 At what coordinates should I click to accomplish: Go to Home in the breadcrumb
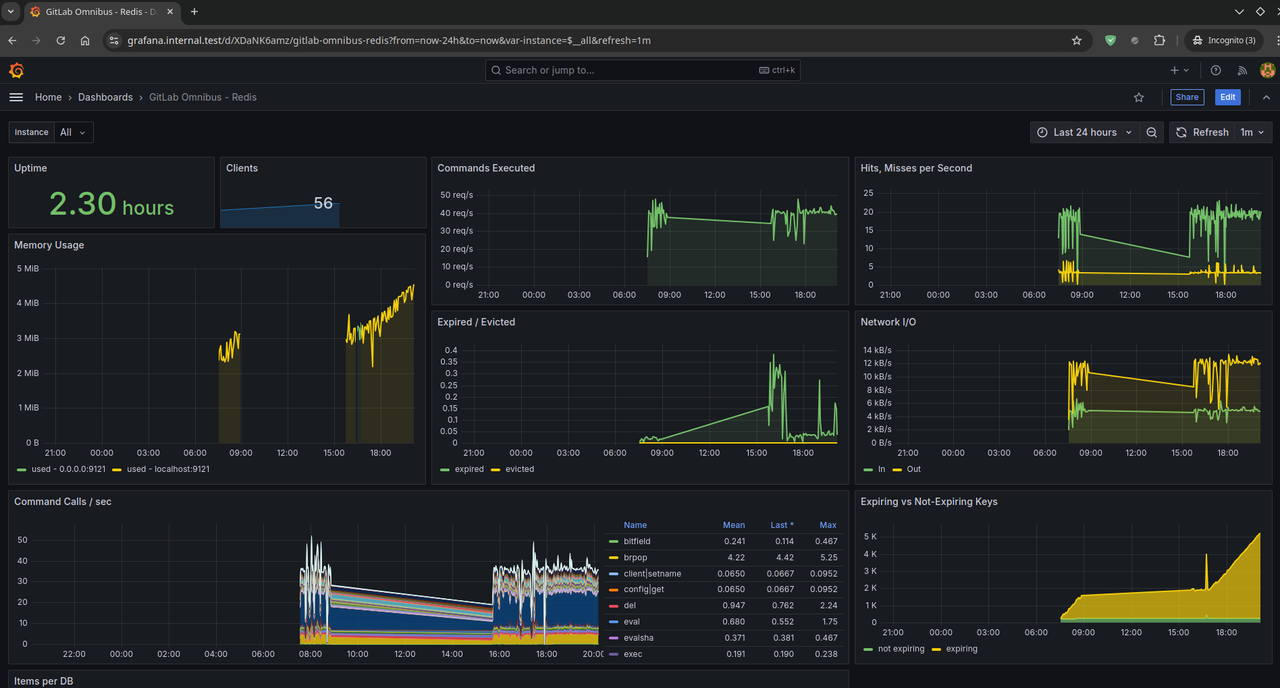coord(48,97)
